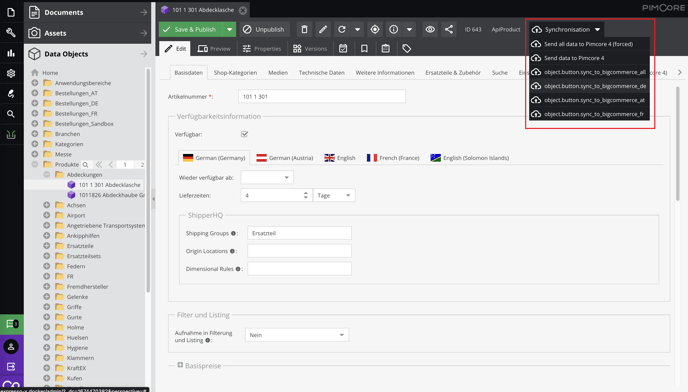Click the Artikelnummer input field
Viewport: 688px width, 392px height.
(322, 97)
